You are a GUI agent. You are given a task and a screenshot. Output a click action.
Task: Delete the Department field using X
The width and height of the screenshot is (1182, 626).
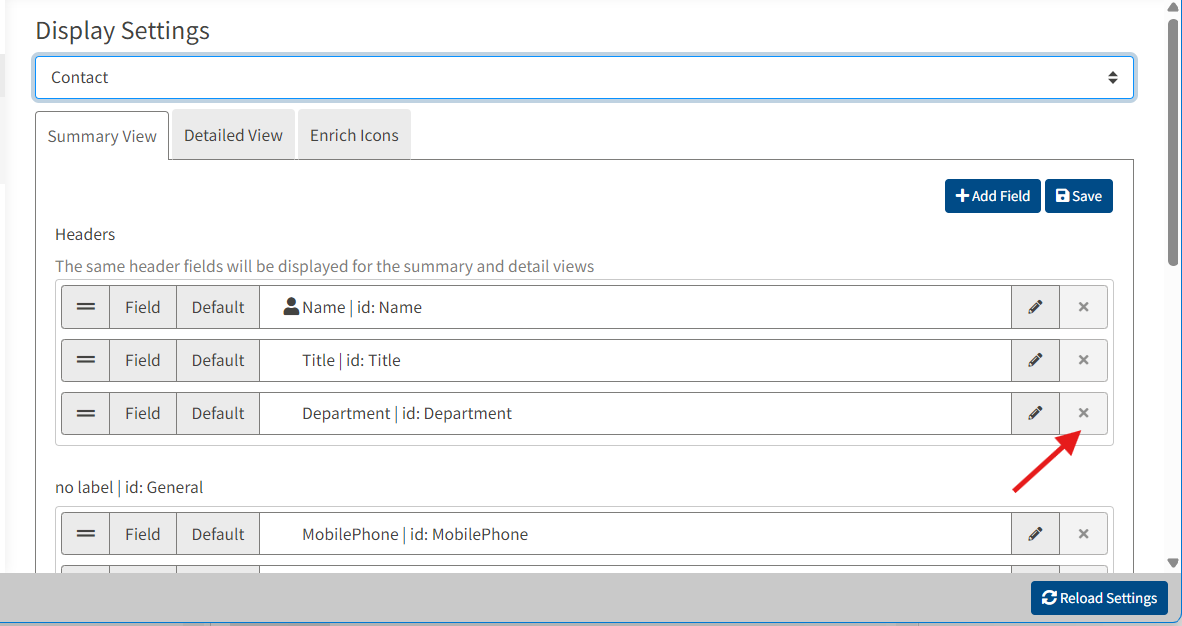coord(1083,413)
